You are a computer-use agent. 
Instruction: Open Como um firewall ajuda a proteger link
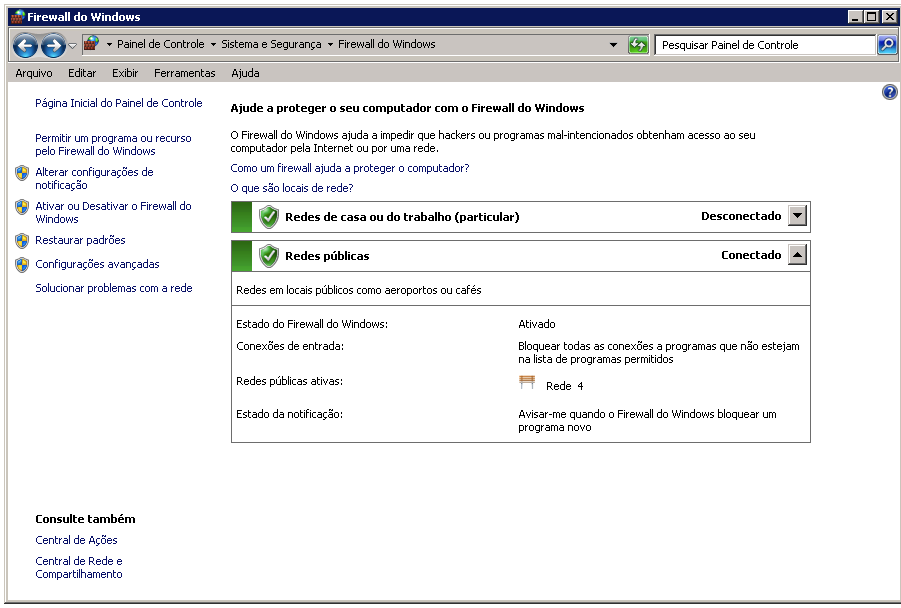coord(349,168)
